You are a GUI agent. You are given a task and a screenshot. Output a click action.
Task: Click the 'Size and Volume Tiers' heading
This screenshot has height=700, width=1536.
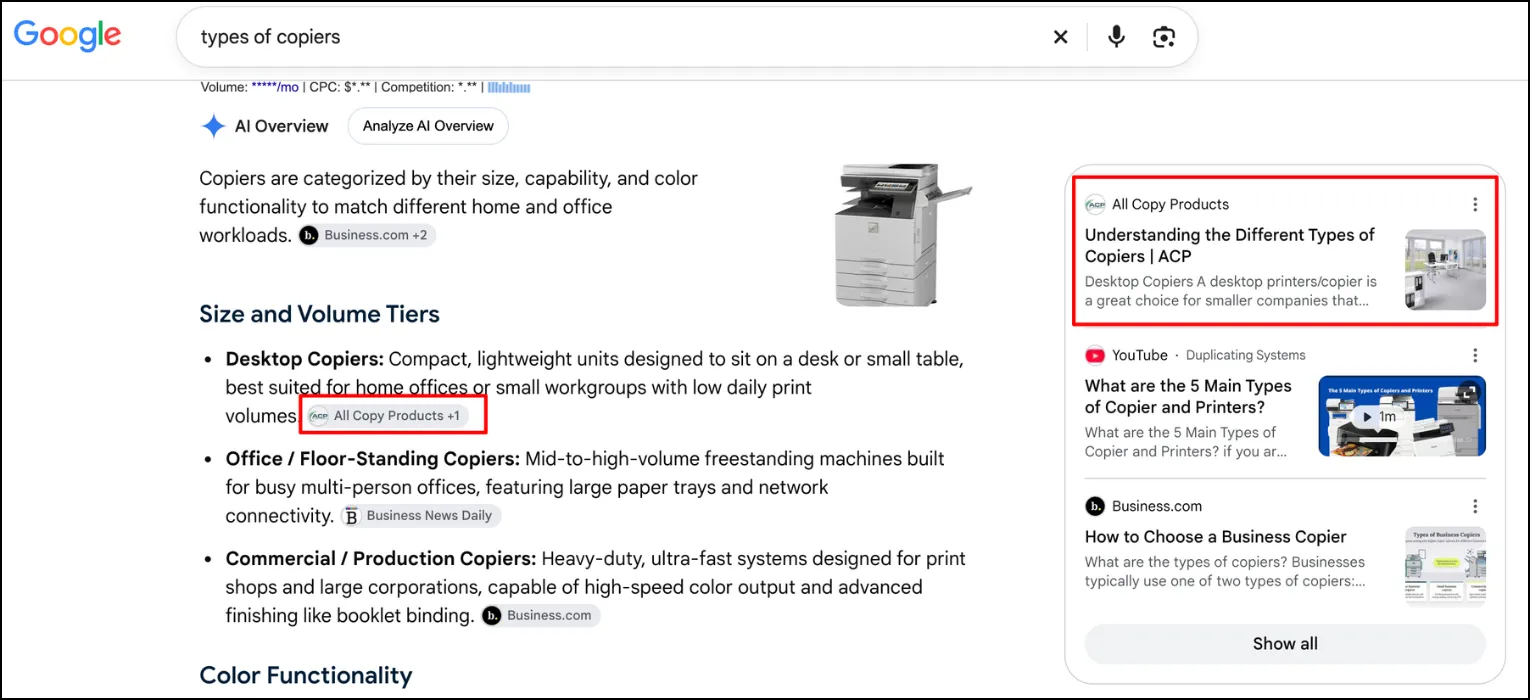point(320,314)
